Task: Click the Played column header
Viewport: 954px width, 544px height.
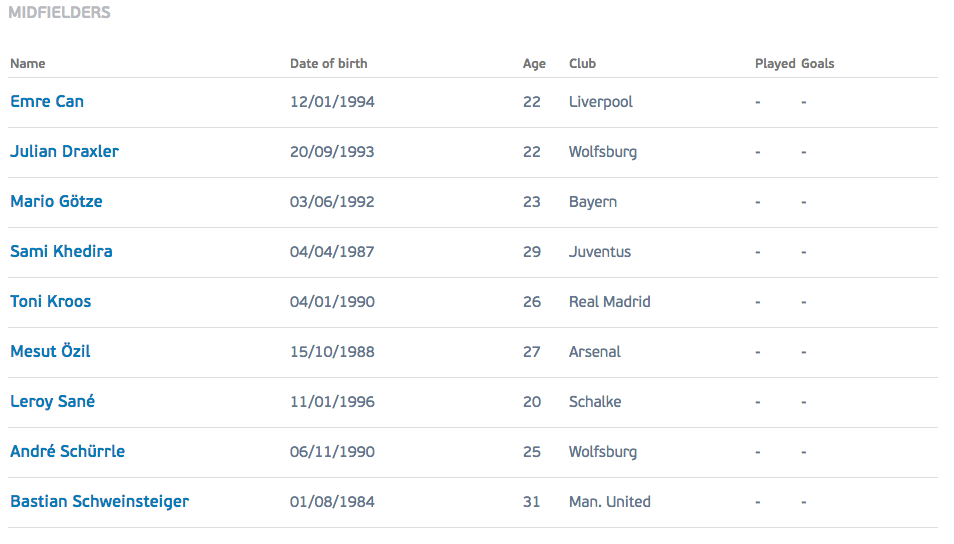Action: (x=775, y=64)
